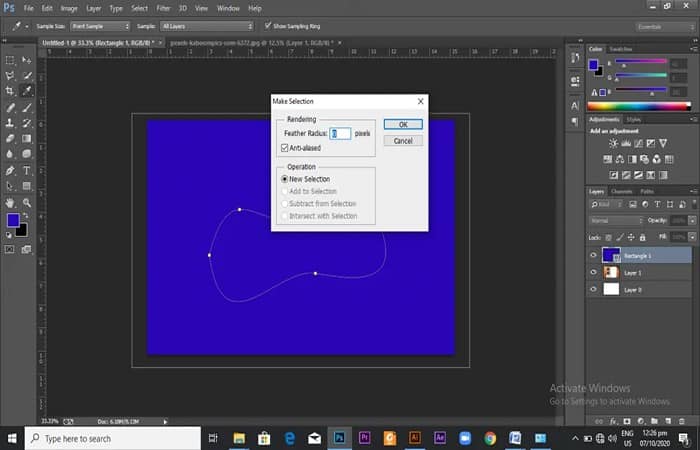Open the Layer menu

pos(93,8)
